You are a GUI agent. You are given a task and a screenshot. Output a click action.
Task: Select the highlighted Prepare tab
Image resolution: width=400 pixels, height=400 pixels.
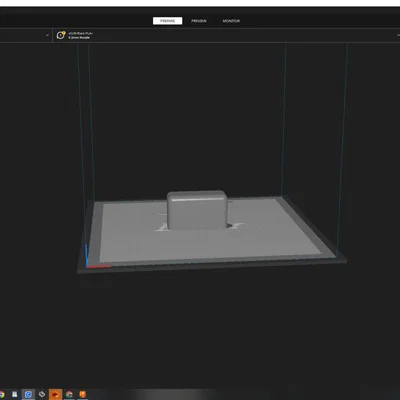point(167,21)
